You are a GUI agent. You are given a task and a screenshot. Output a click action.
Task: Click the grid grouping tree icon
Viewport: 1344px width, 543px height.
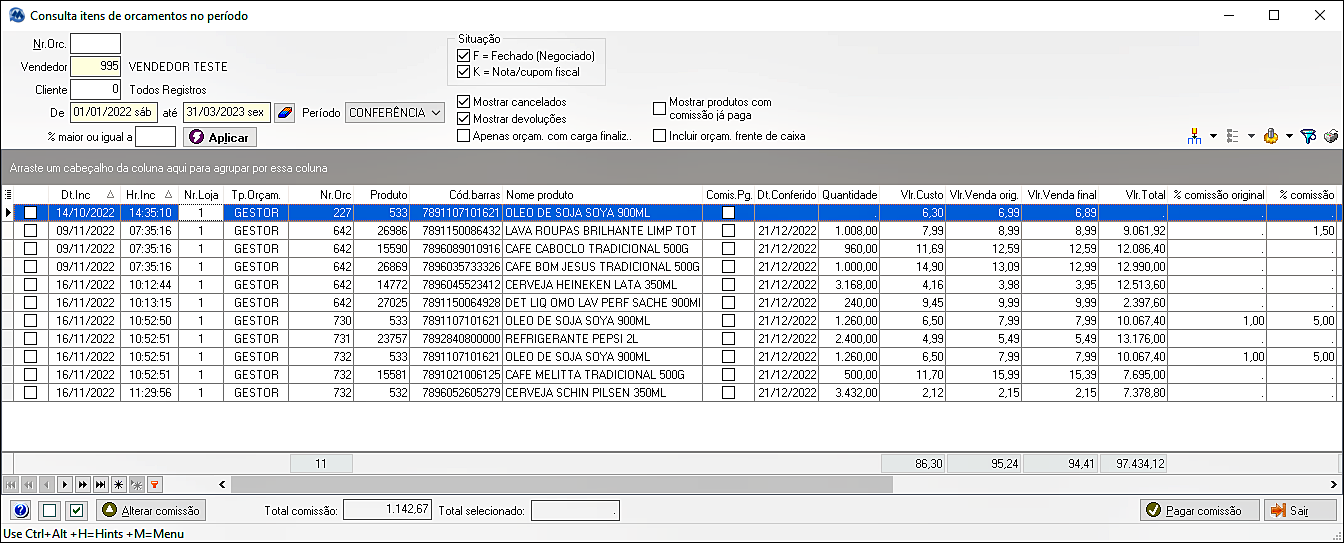1196,136
